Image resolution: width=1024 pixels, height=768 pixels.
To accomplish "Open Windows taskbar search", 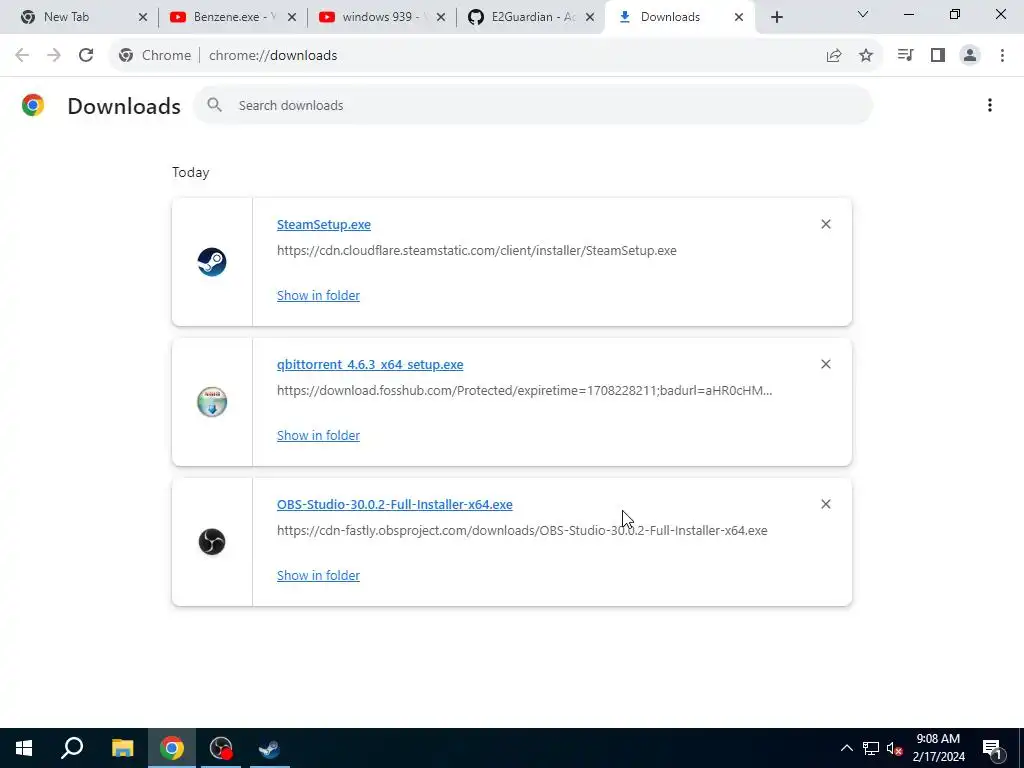I will [72, 748].
